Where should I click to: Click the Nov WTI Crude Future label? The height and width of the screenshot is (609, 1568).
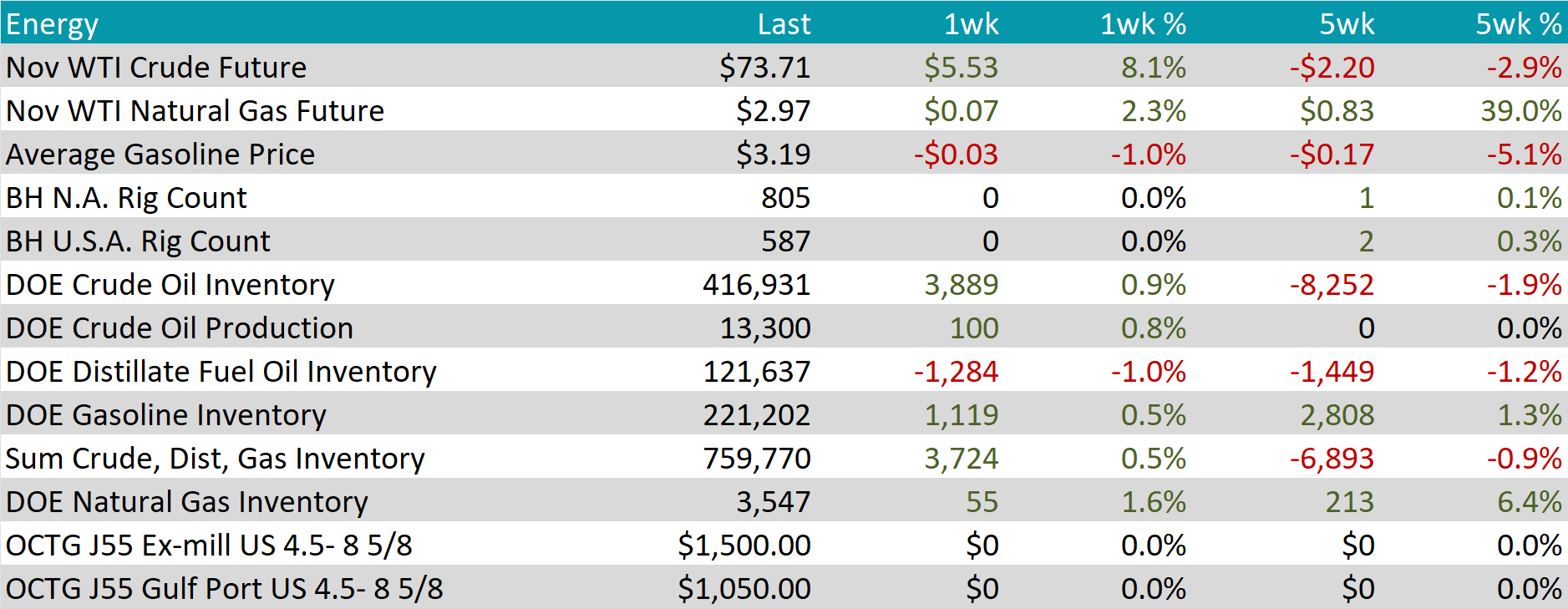[x=156, y=67]
